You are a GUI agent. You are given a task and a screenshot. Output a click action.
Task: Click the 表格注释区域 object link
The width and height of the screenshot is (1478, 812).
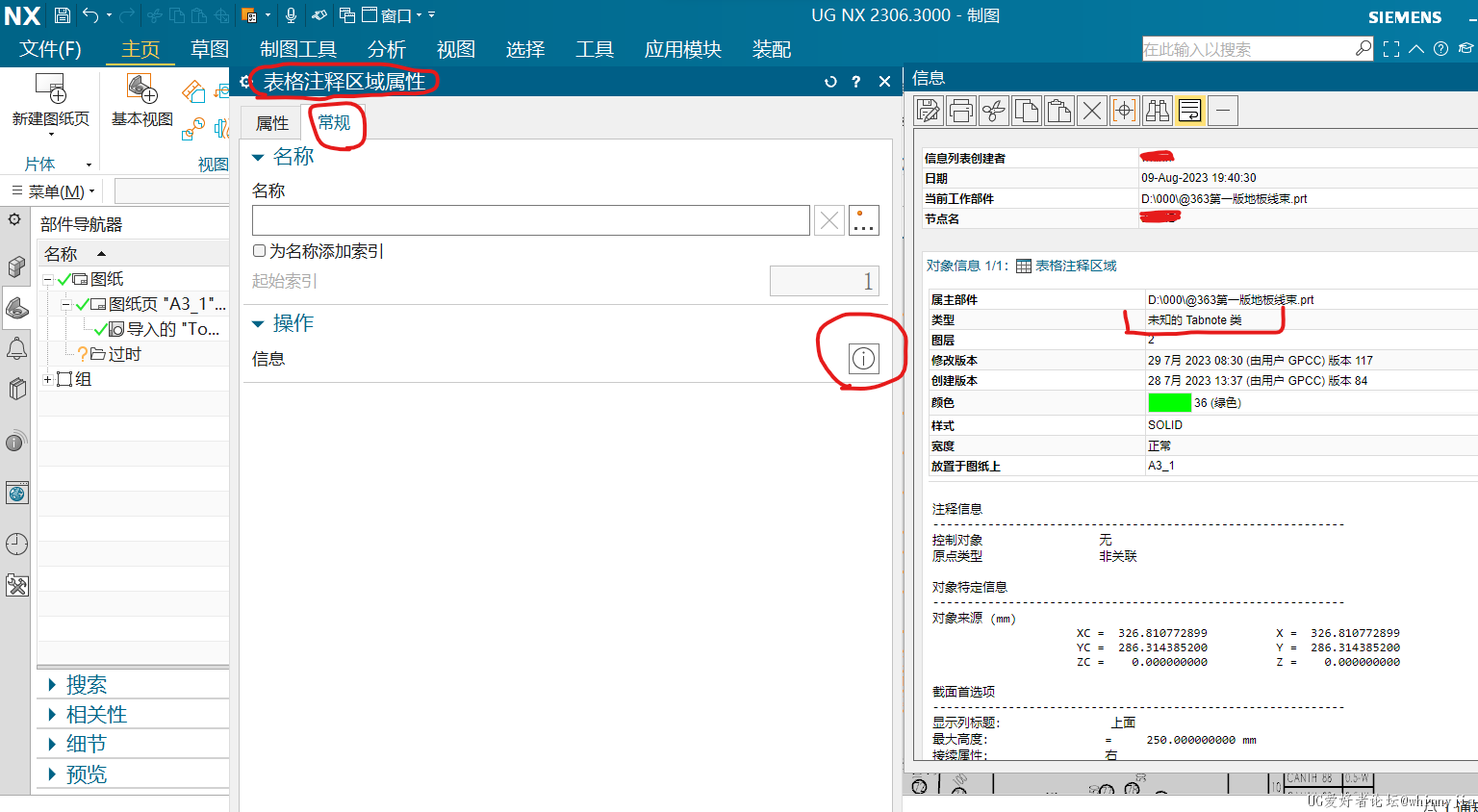pyautogui.click(x=1076, y=266)
